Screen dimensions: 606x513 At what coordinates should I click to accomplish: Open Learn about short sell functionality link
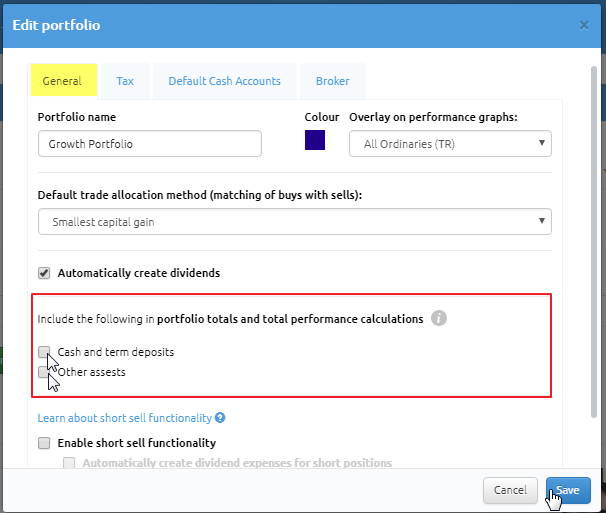pyautogui.click(x=125, y=418)
